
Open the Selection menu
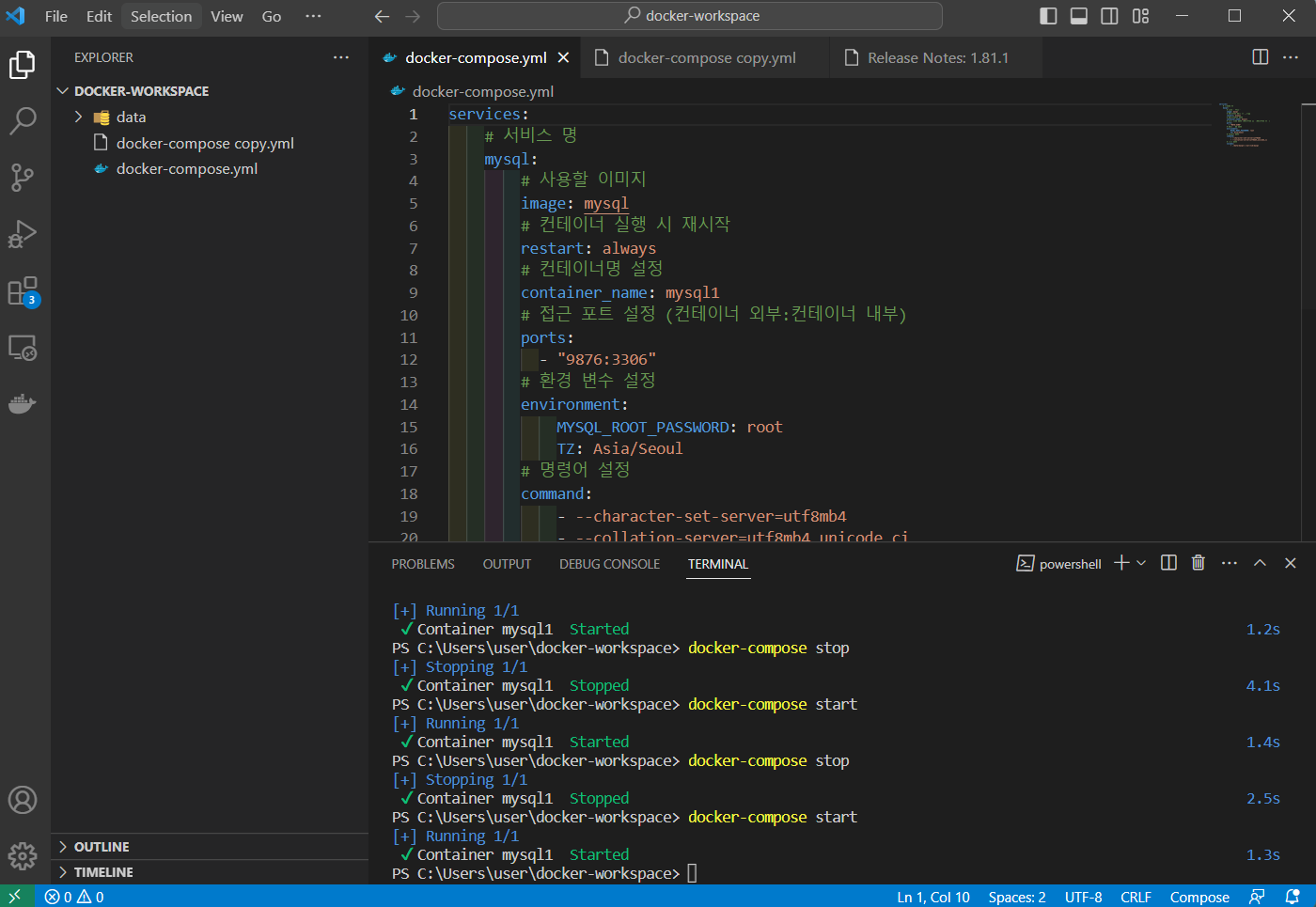[x=161, y=16]
